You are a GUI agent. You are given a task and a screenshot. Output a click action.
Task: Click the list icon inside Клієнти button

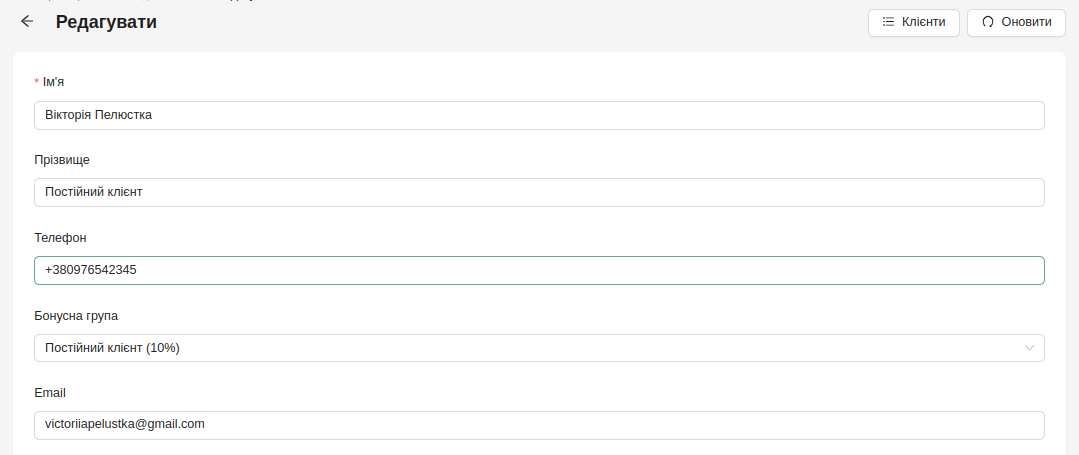888,22
